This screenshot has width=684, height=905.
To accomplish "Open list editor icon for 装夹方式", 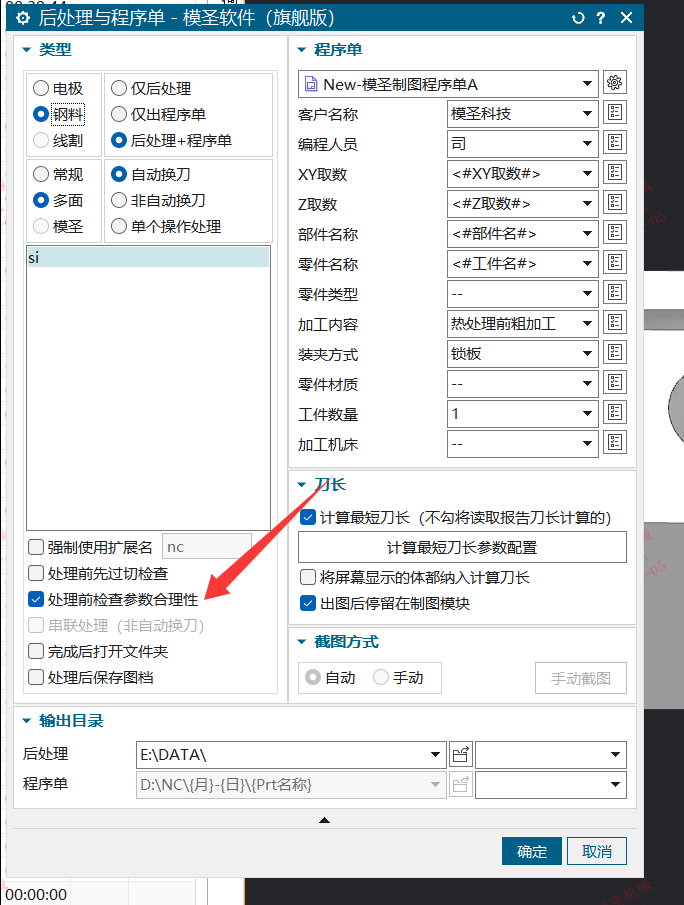I will tap(614, 353).
